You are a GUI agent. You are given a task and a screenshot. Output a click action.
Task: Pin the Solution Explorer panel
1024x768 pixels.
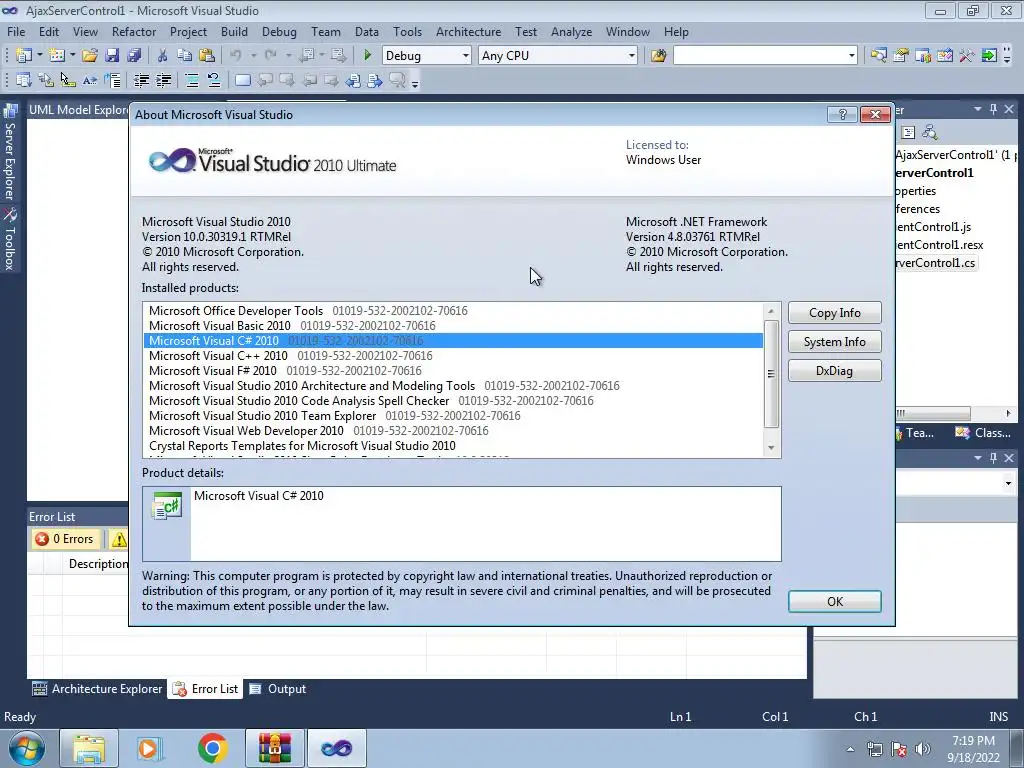[x=993, y=110]
